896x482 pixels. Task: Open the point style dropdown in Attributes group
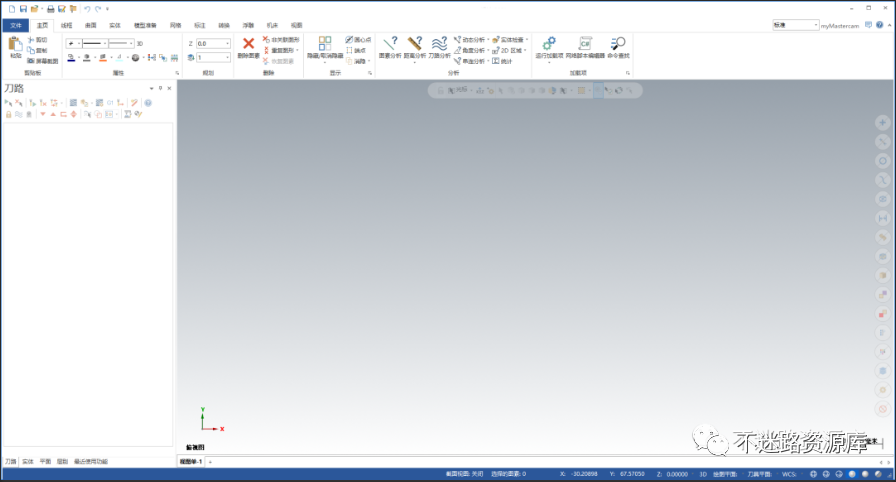pyautogui.click(x=79, y=43)
